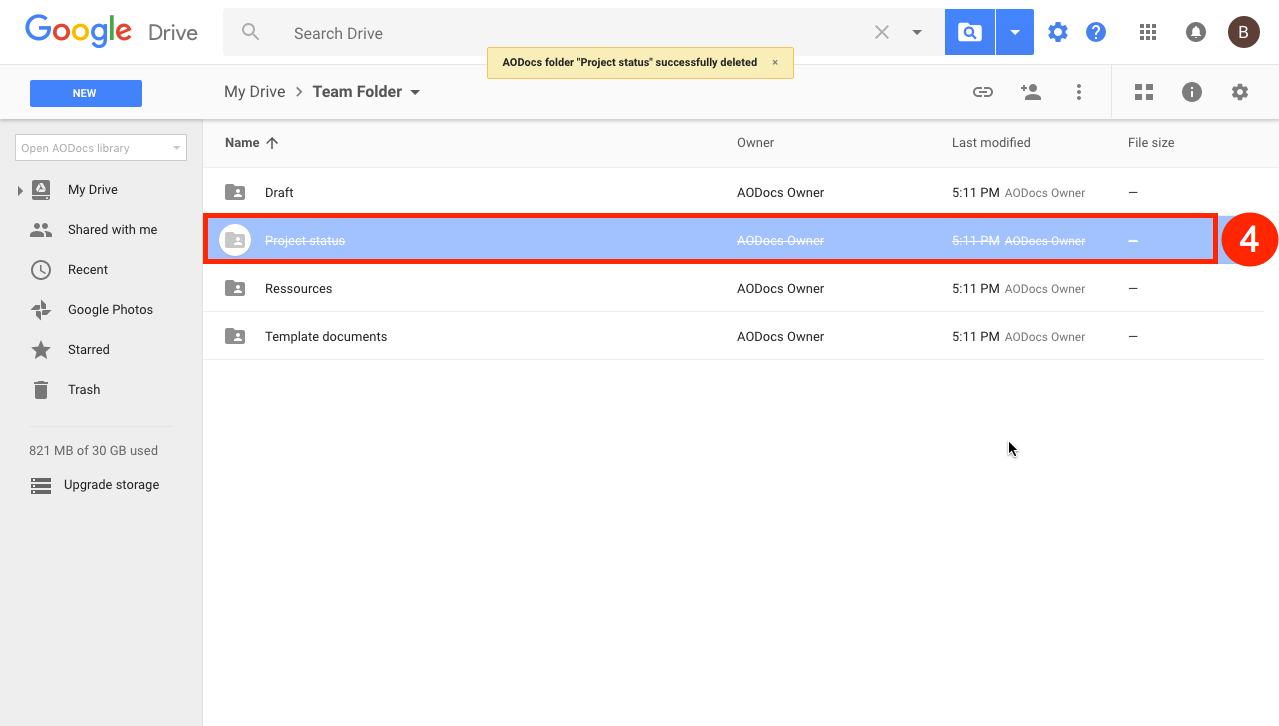Image resolution: width=1279 pixels, height=726 pixels.
Task: Select the Ressources folder name
Action: pos(298,289)
